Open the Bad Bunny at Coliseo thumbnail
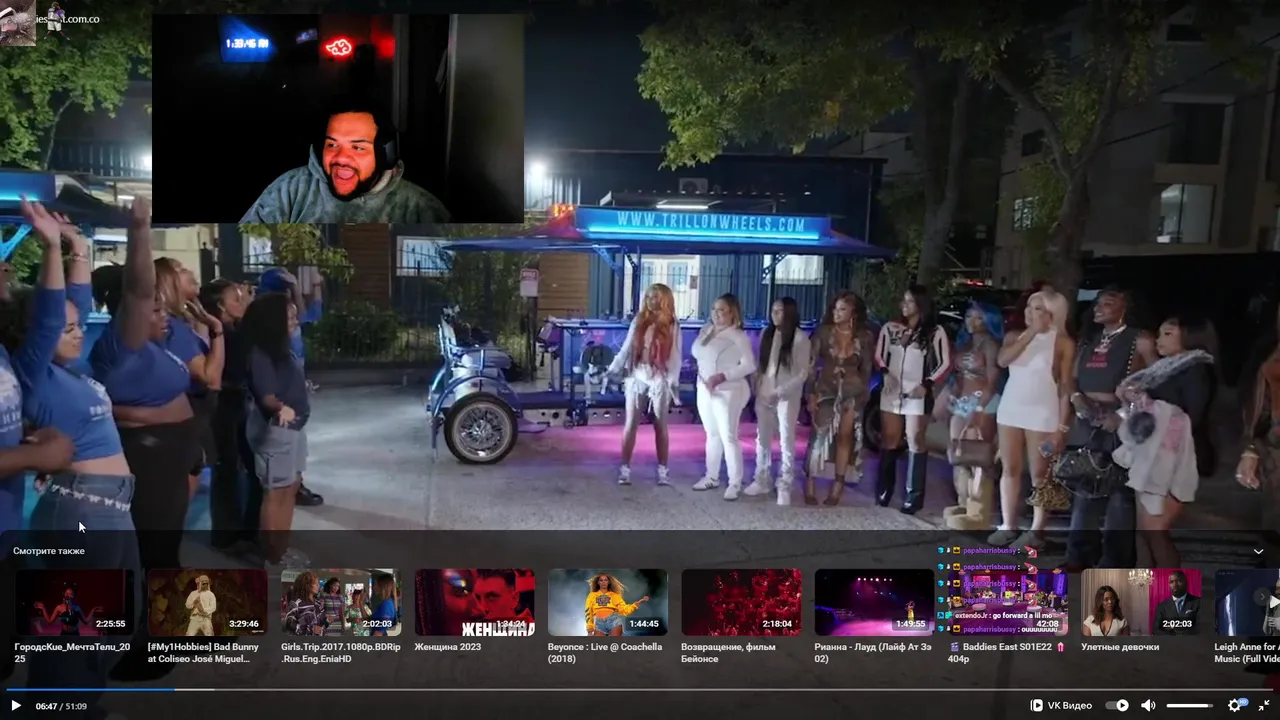 coord(207,602)
